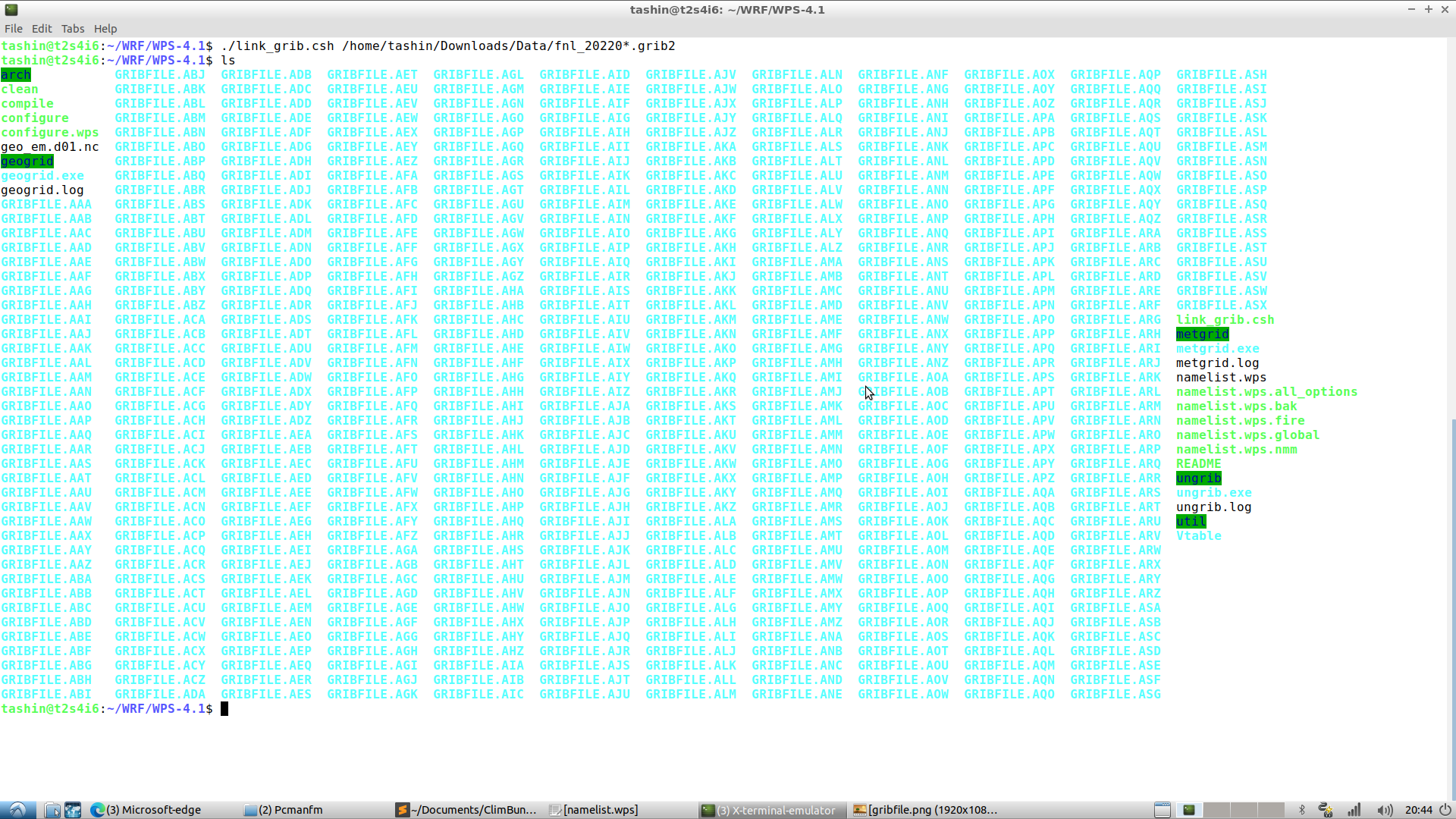The height and width of the screenshot is (819, 1456).
Task: Click the highlighted 'util' directory entry
Action: tap(1191, 521)
